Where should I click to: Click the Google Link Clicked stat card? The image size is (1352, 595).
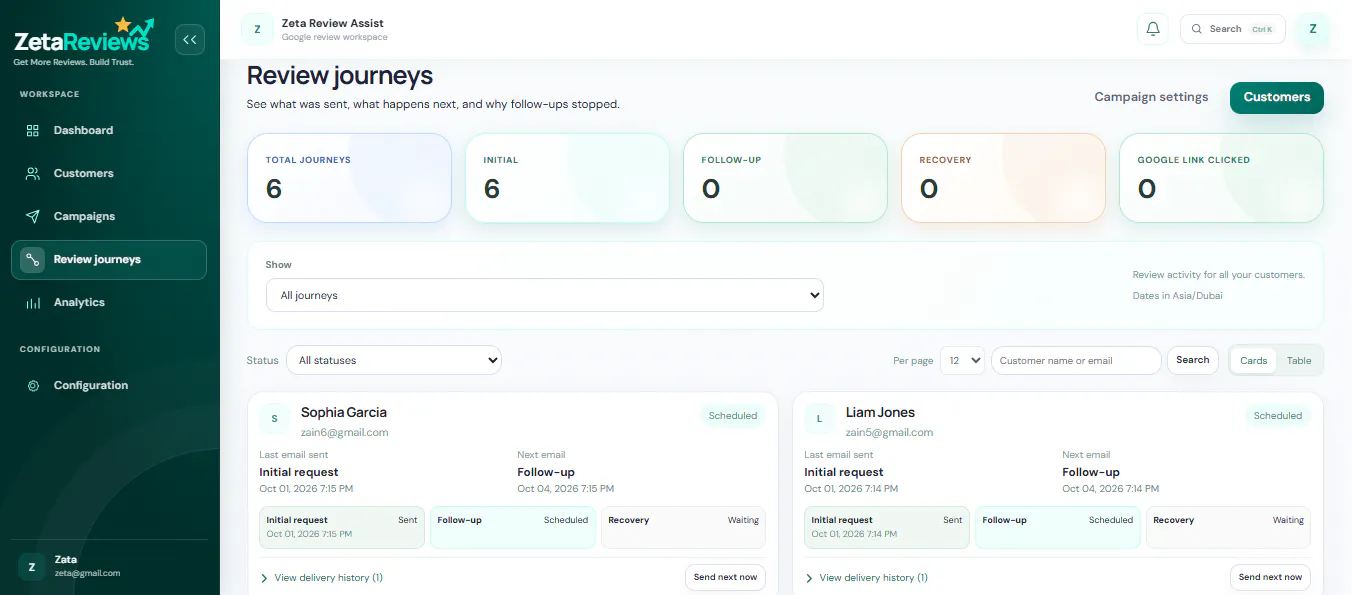[x=1221, y=178]
